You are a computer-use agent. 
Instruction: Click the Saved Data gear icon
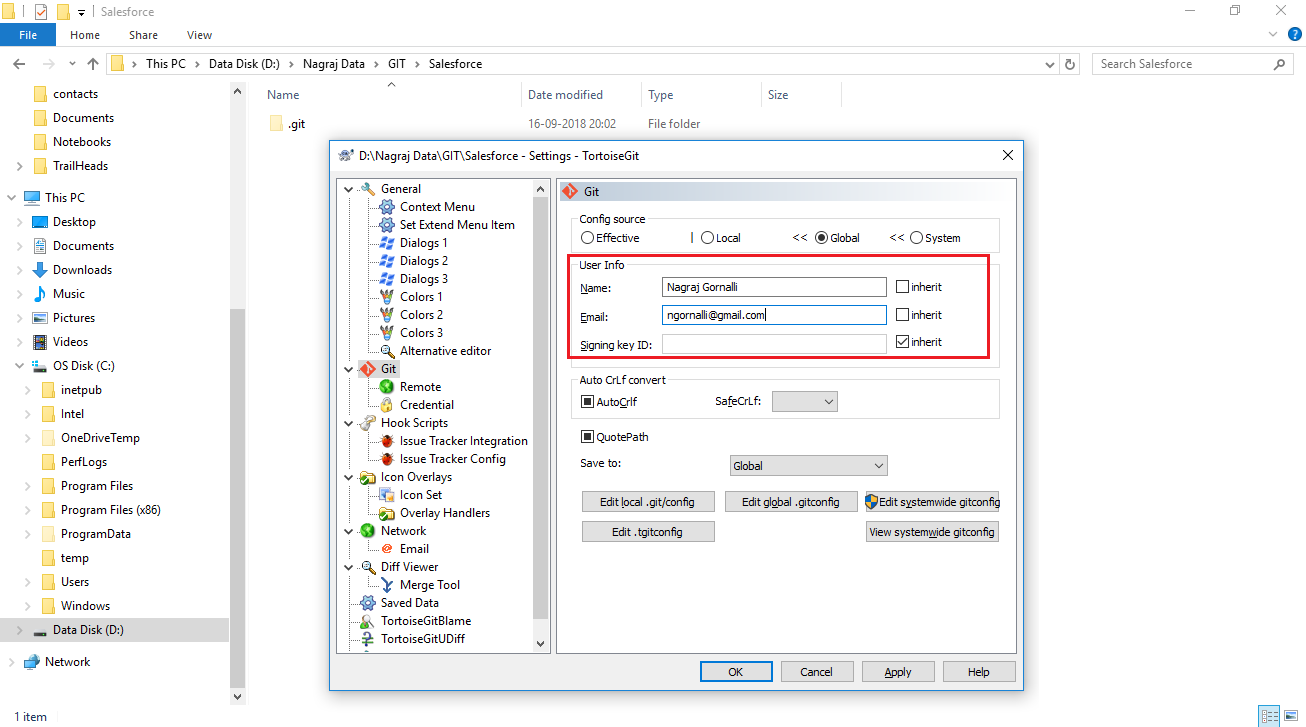[367, 603]
